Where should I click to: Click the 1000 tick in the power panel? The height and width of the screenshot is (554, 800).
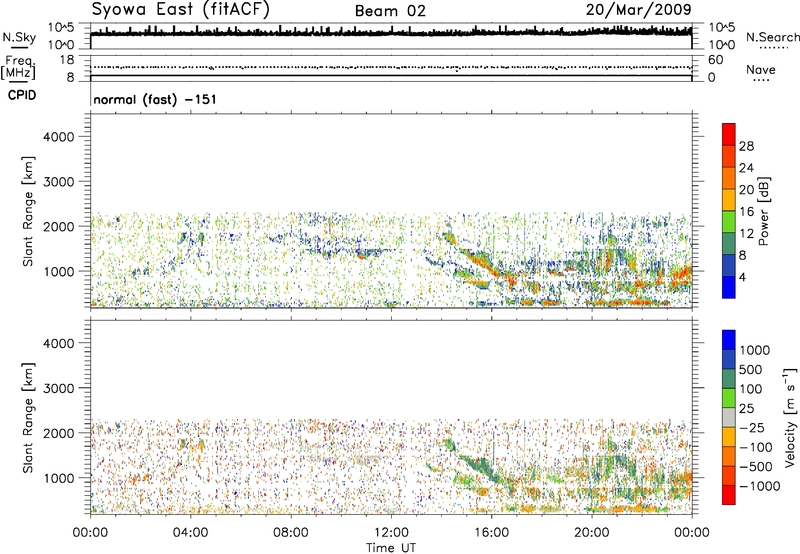click(x=59, y=271)
